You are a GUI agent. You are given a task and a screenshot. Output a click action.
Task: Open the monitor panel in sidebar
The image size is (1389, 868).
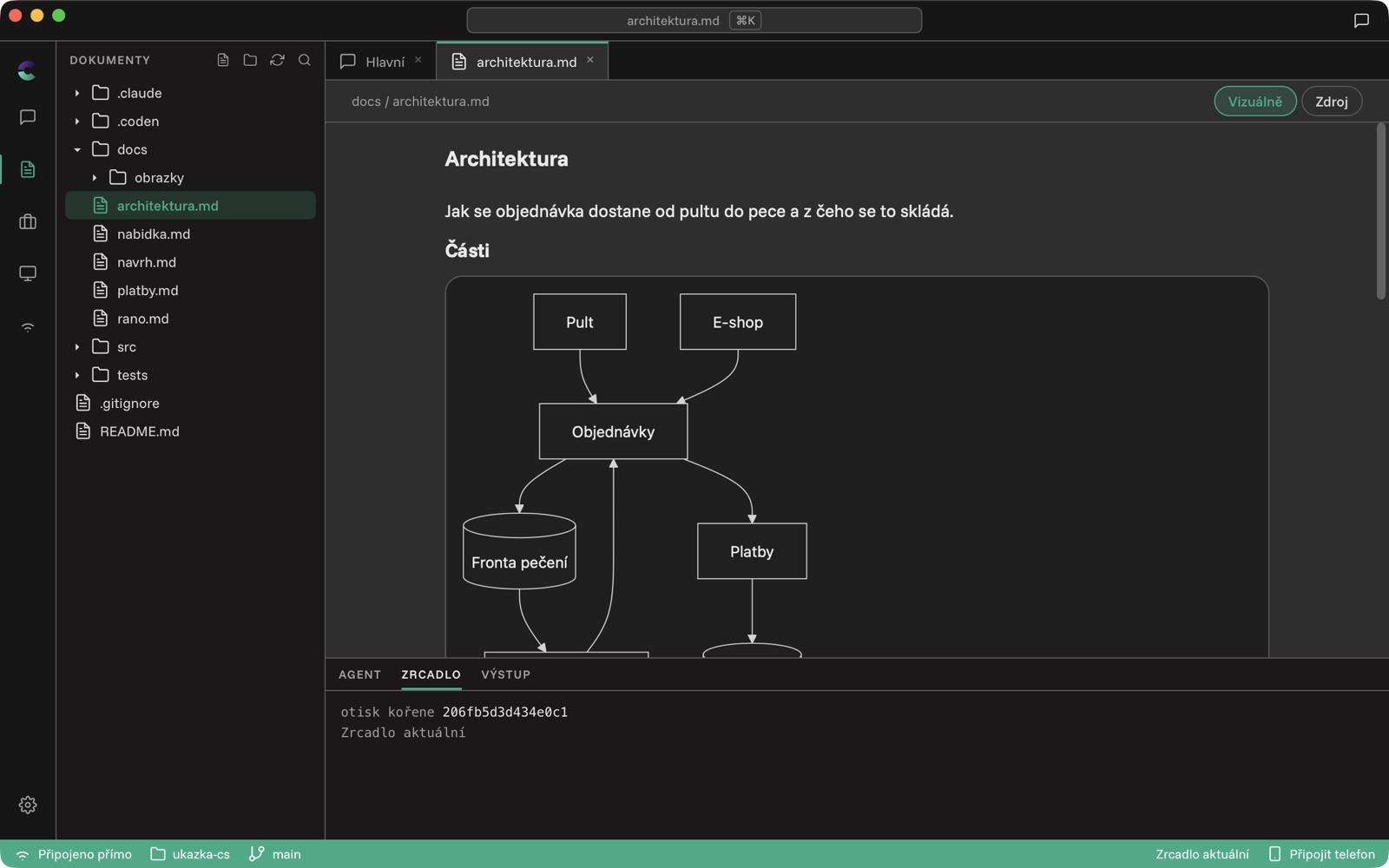tap(28, 273)
